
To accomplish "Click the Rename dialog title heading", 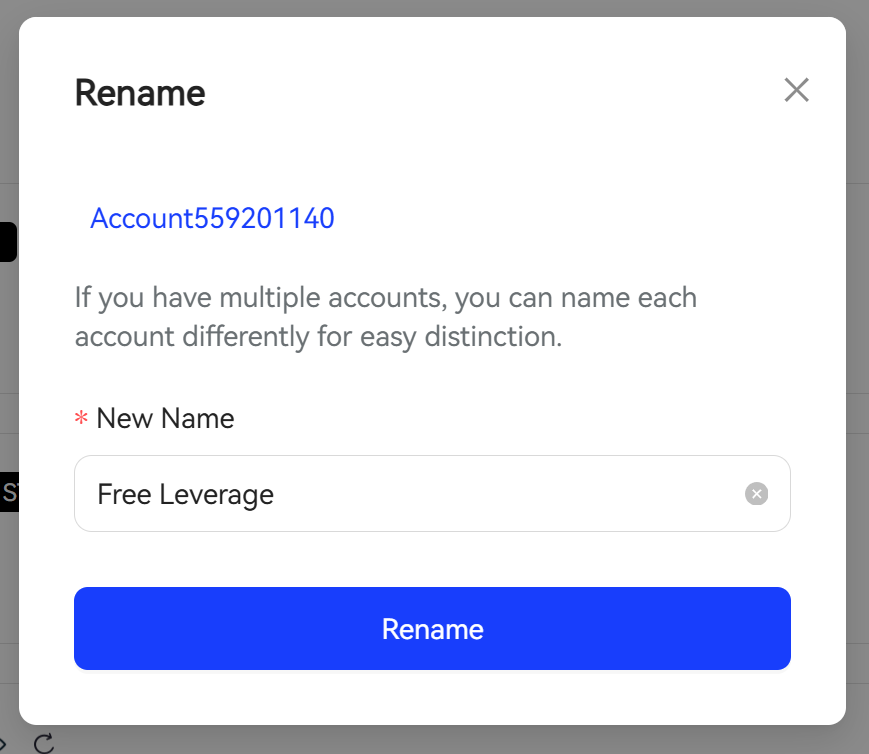I will click(140, 93).
